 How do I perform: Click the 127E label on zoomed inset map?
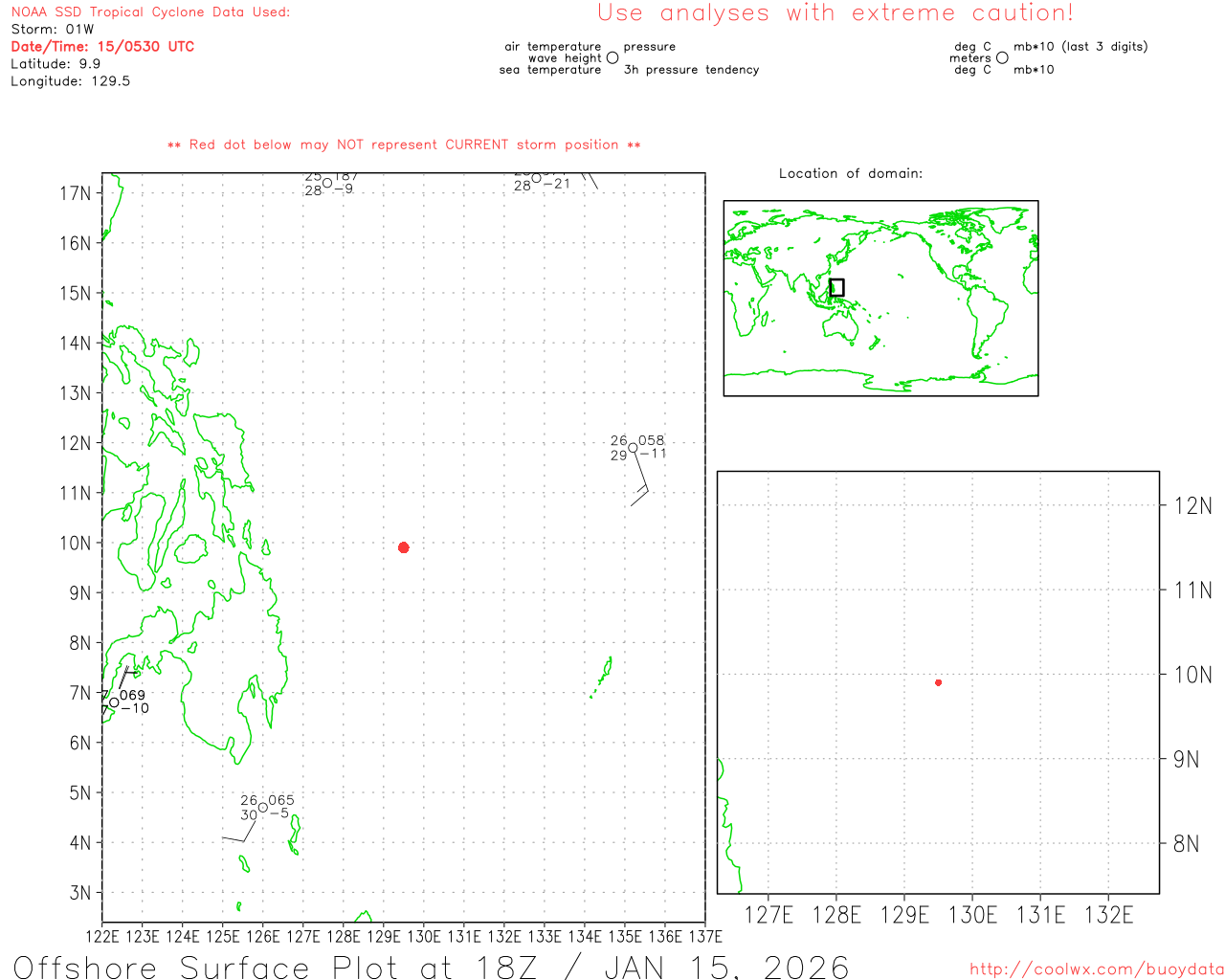[769, 916]
